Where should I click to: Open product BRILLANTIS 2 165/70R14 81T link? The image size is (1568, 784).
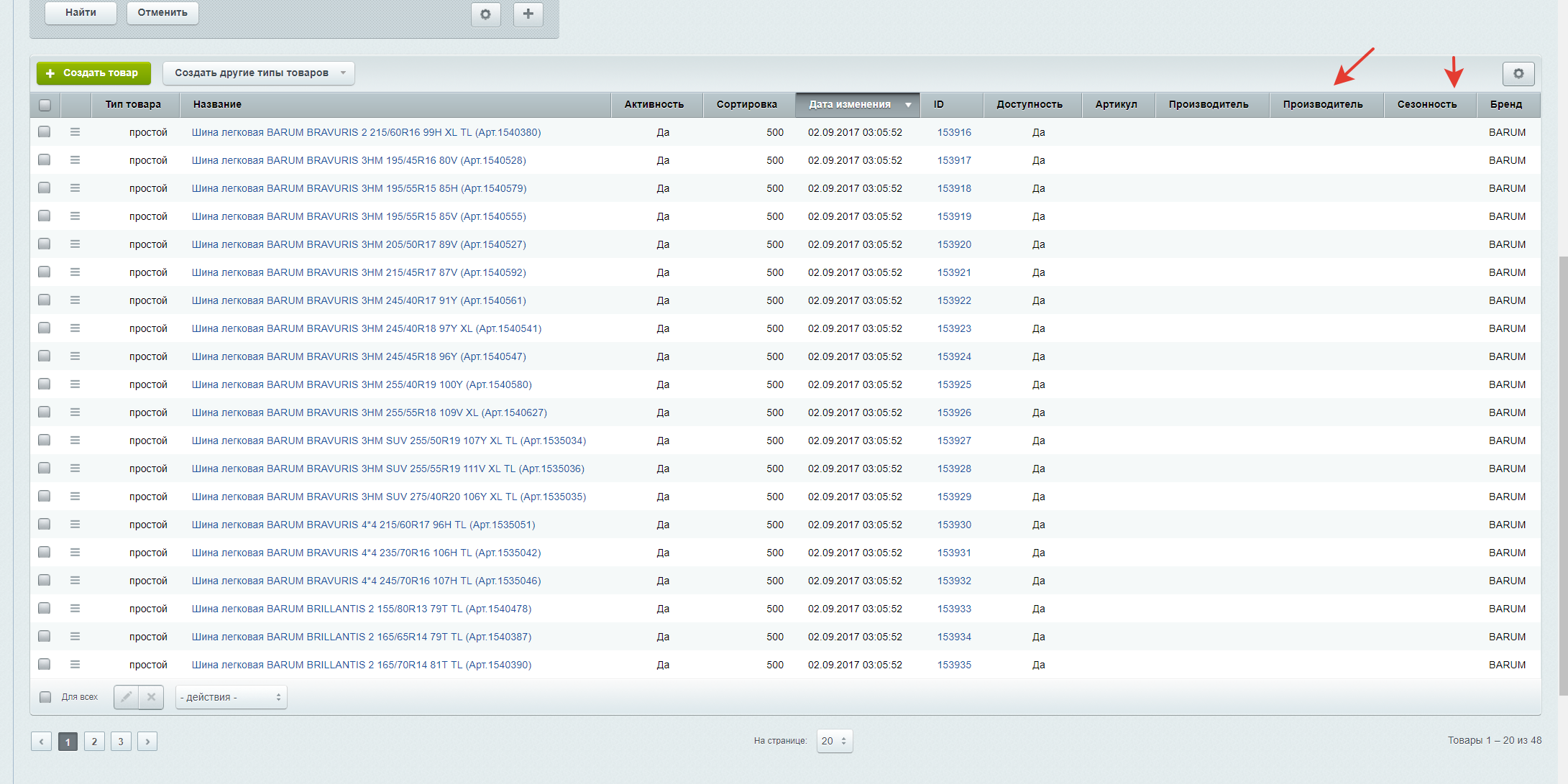pyautogui.click(x=362, y=665)
